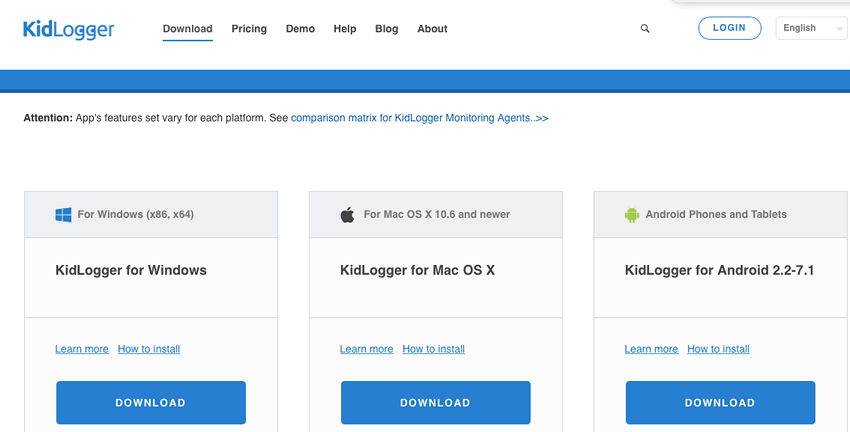The image size is (850, 432).
Task: Open How to install for Android
Action: [718, 349]
